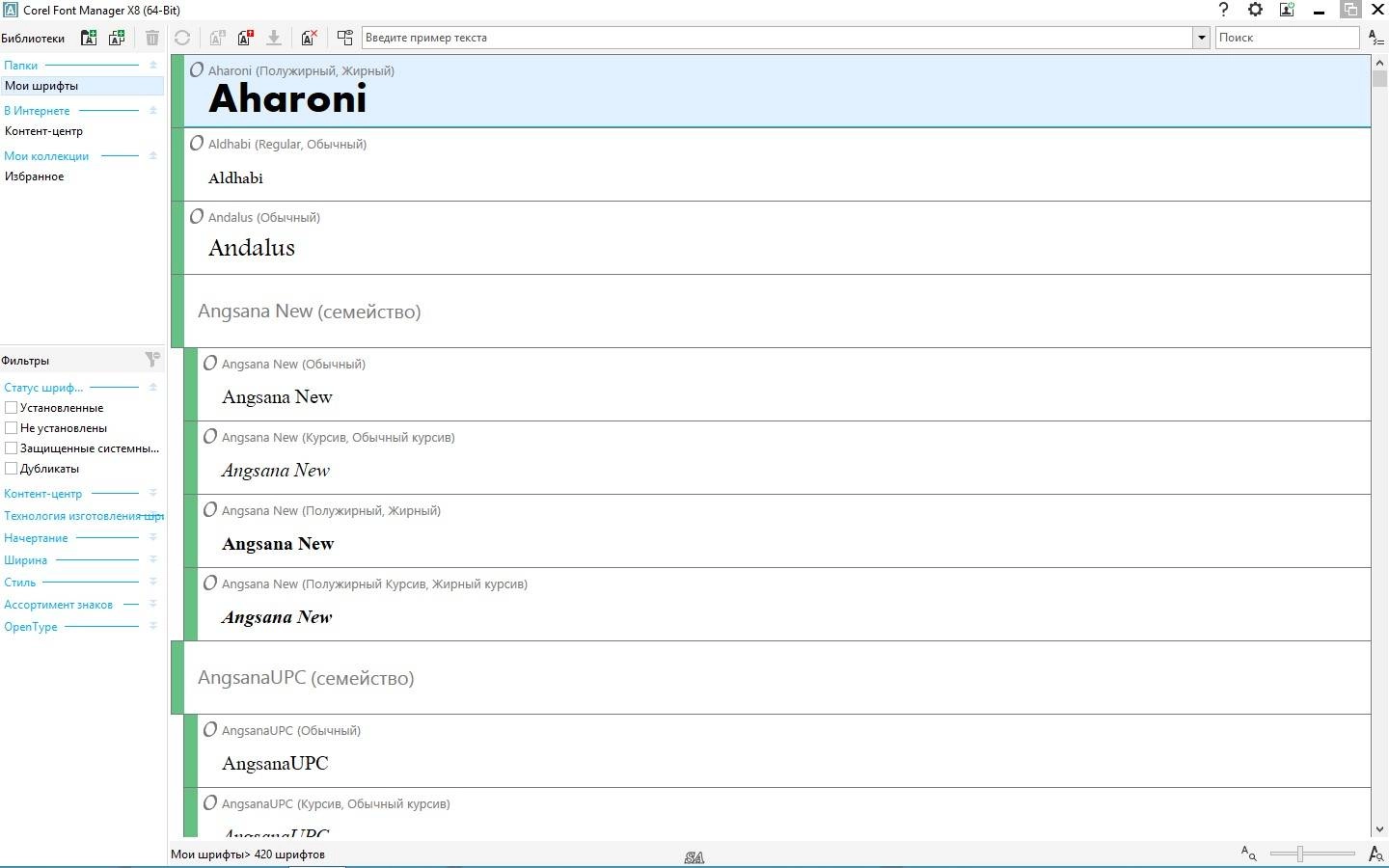Viewport: 1389px width, 868px height.
Task: Open the settings gear icon
Action: coord(1255,10)
